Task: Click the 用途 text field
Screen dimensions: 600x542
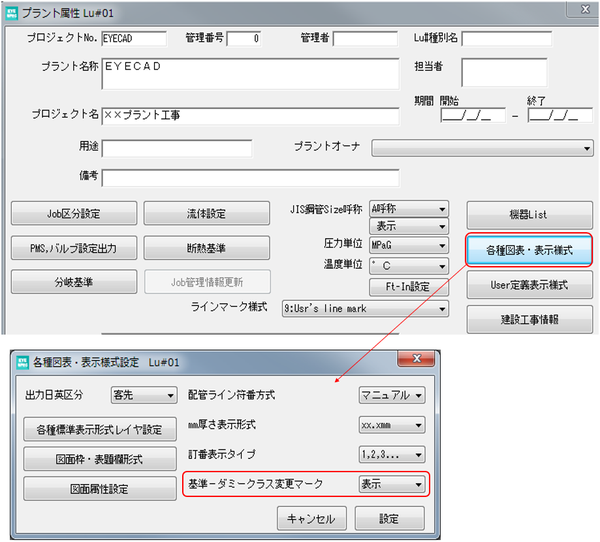Action: (176, 148)
